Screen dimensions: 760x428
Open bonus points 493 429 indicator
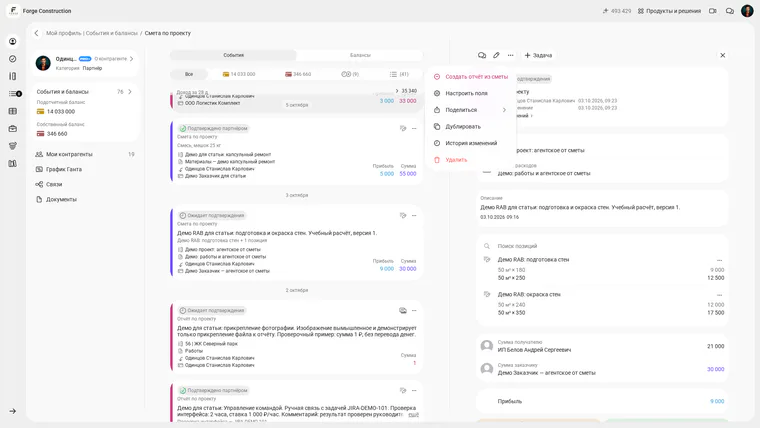click(x=617, y=11)
